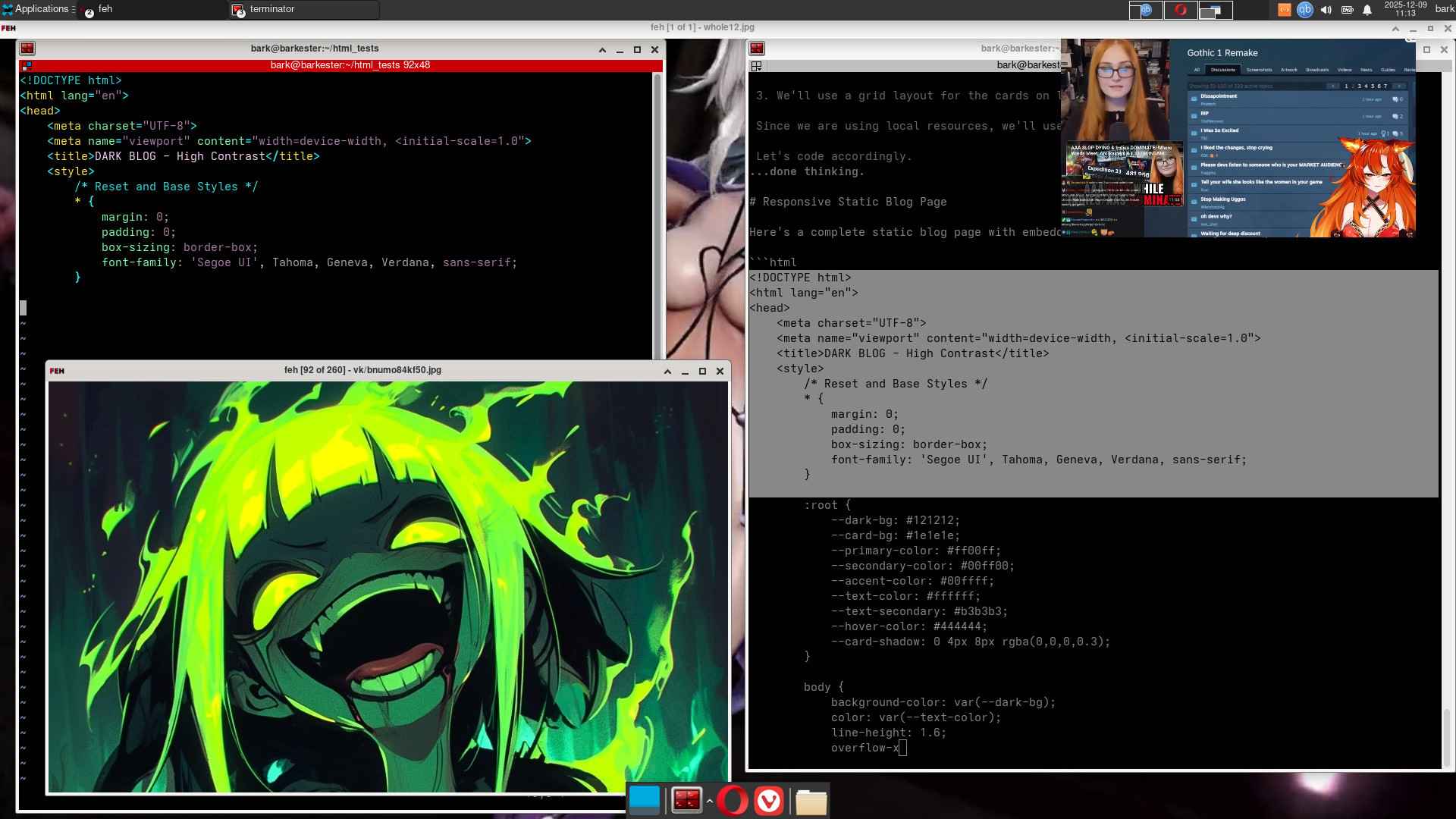Image resolution: width=1456 pixels, height=819 pixels.
Task: Click the Terminator launcher in bottom dock
Action: coord(687,801)
